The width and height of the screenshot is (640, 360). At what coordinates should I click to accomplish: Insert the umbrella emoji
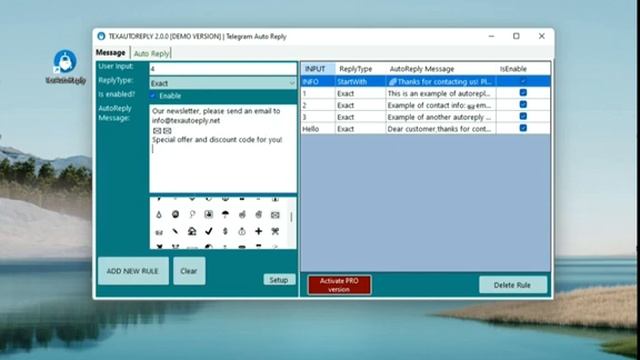click(225, 215)
